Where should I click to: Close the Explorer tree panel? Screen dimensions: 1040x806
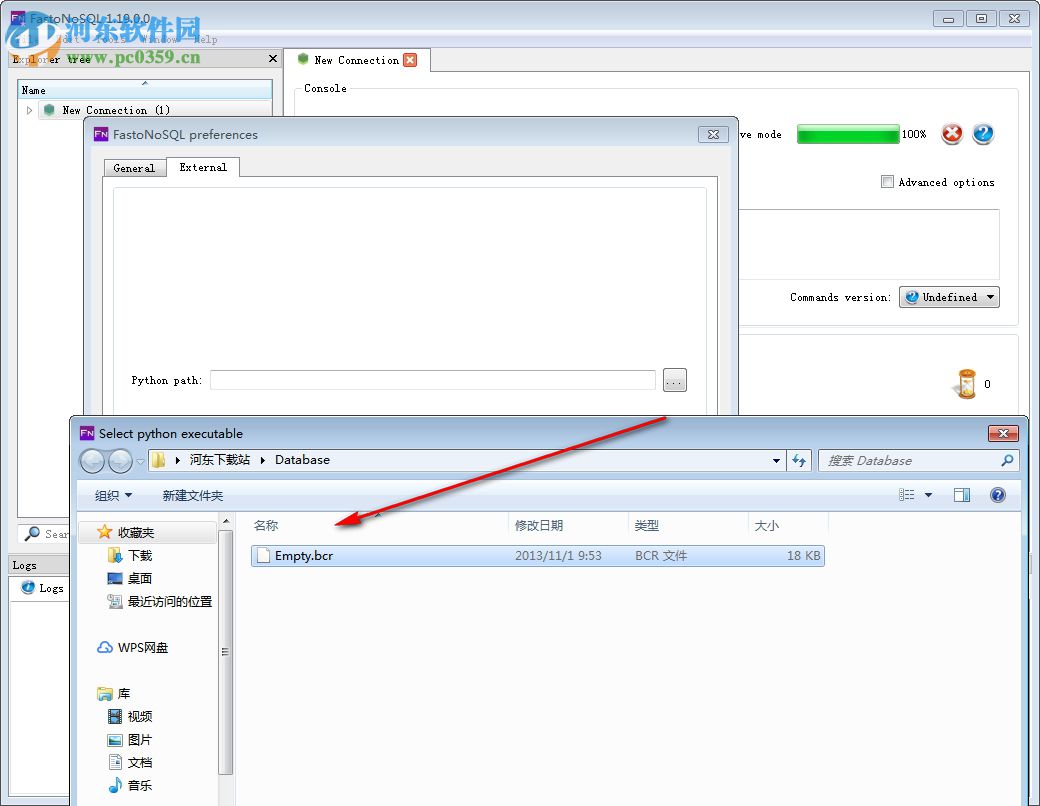click(273, 58)
